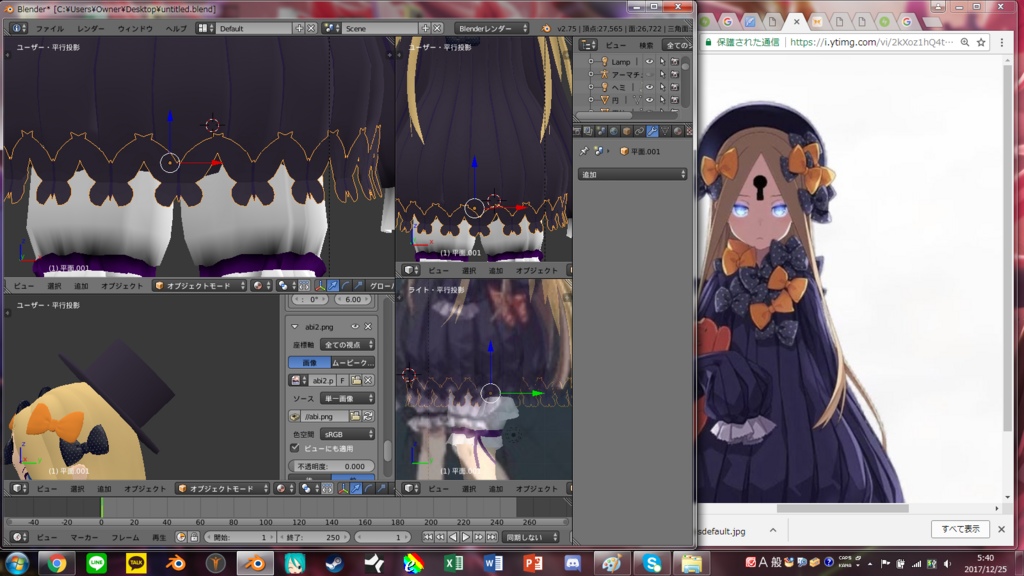The image size is (1024, 576).
Task: Open image browser folder next to F button
Action: point(356,380)
